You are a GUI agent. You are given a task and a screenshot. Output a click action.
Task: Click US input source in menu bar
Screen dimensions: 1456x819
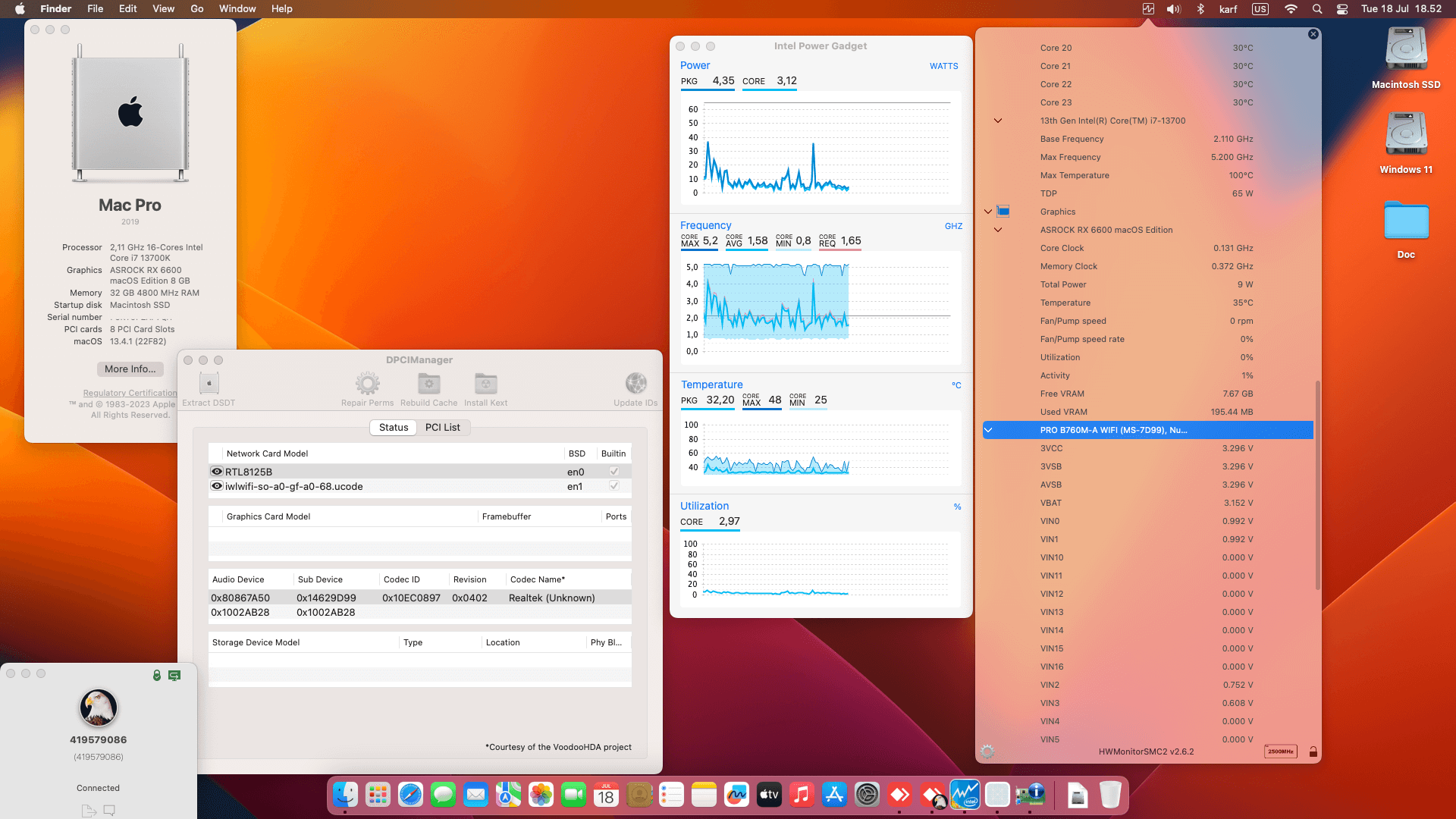1260,9
